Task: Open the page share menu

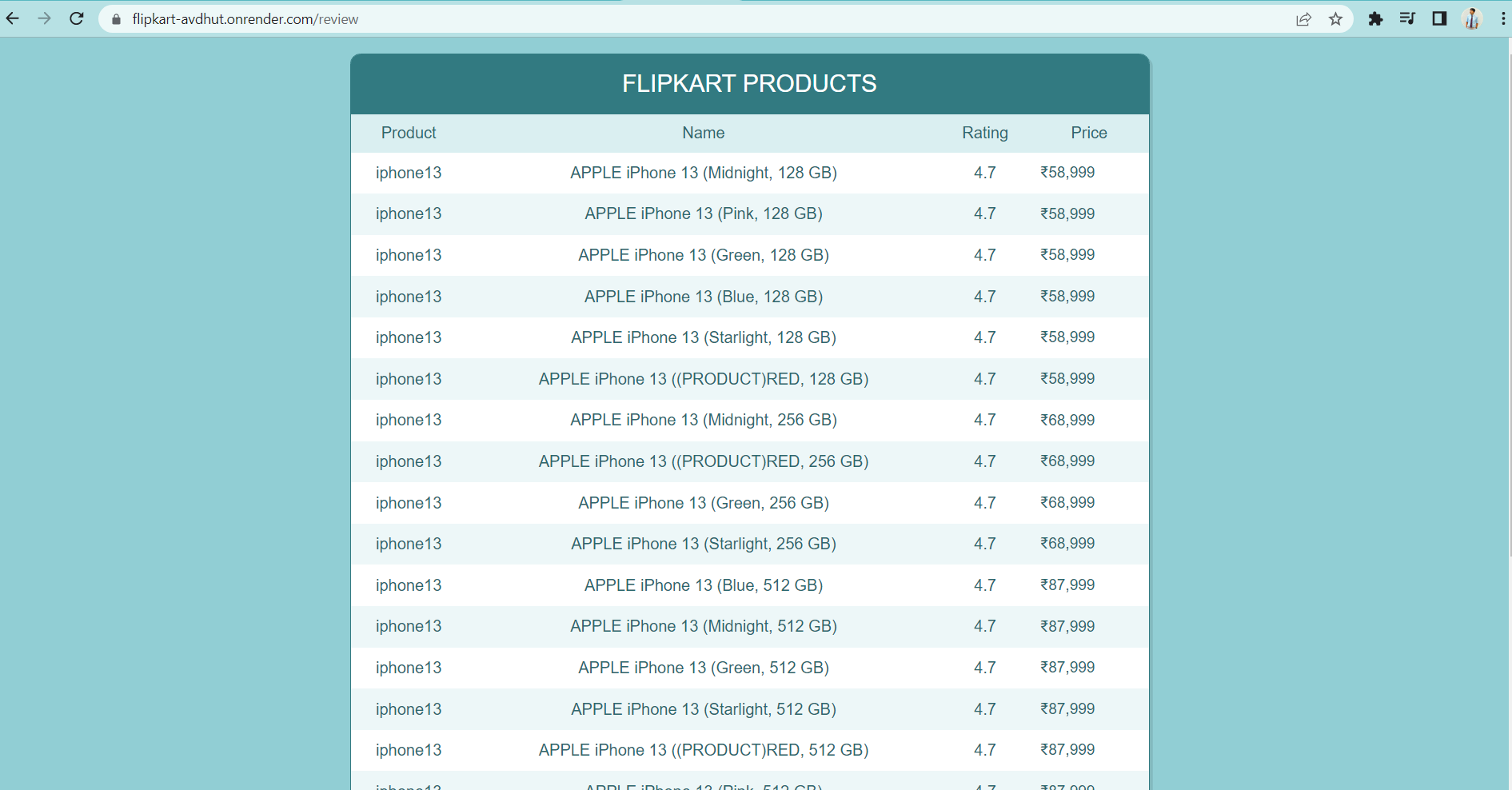Action: coord(1303,18)
